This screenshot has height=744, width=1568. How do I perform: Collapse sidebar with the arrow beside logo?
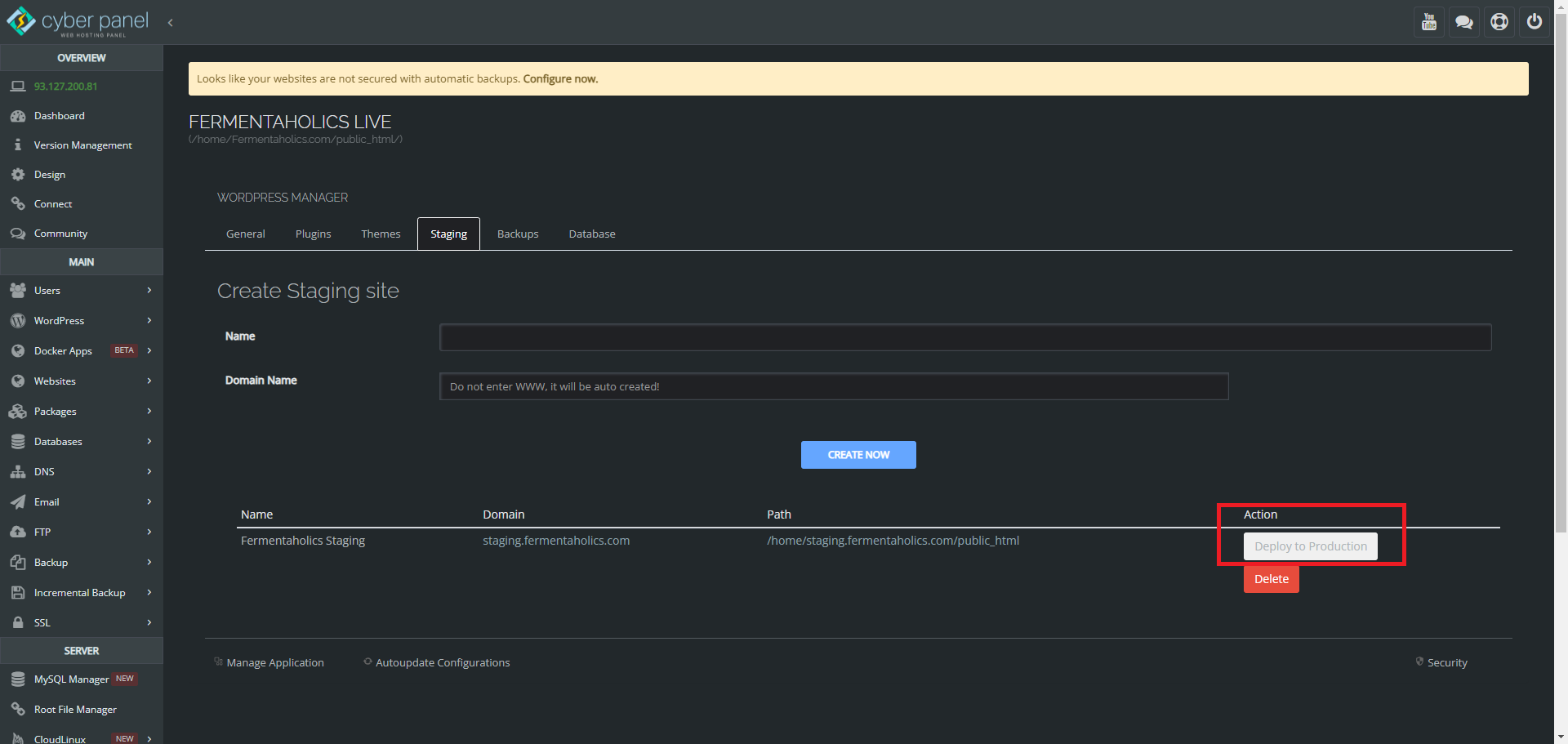[x=170, y=22]
